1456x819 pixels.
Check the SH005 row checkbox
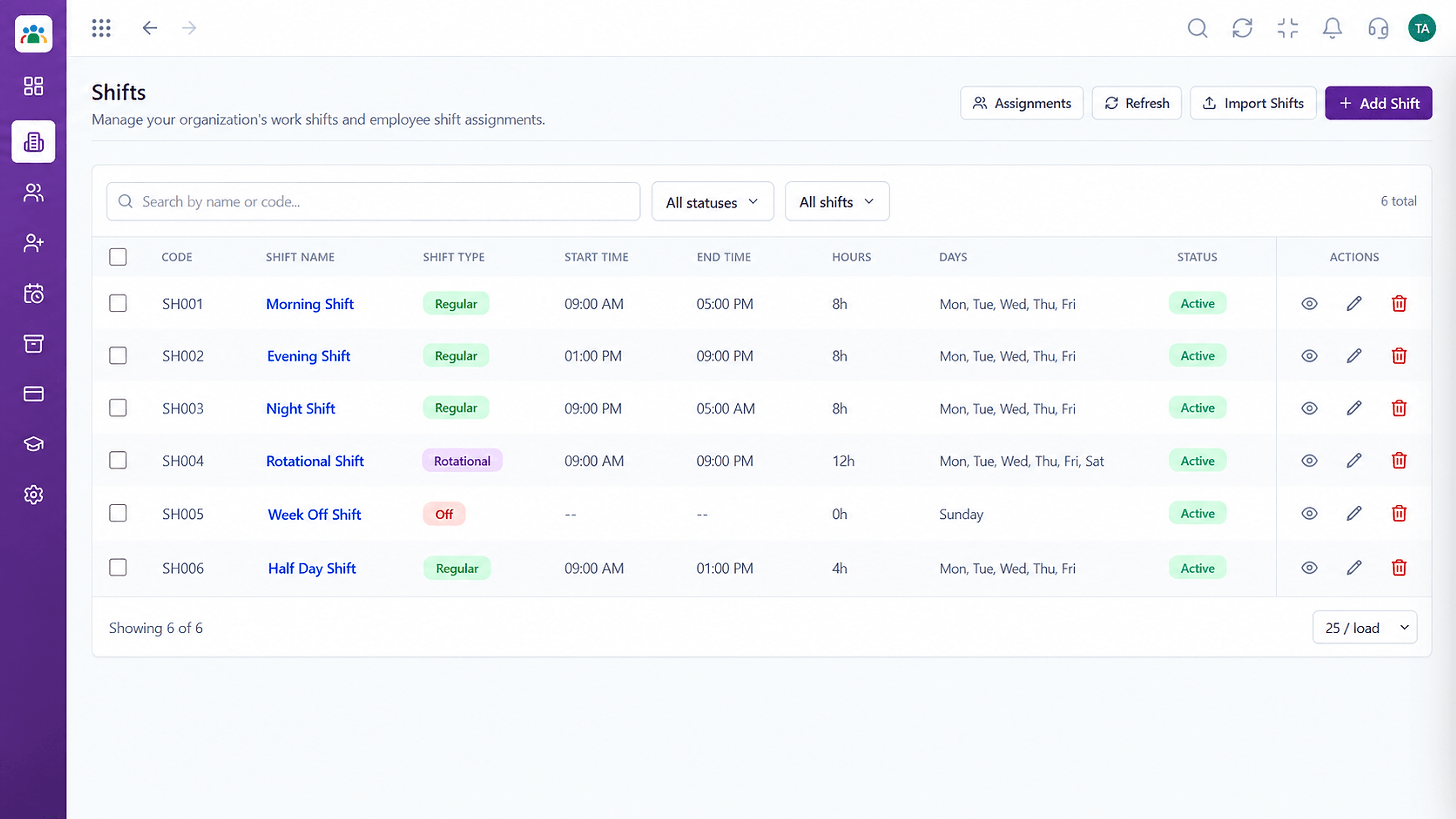click(118, 514)
